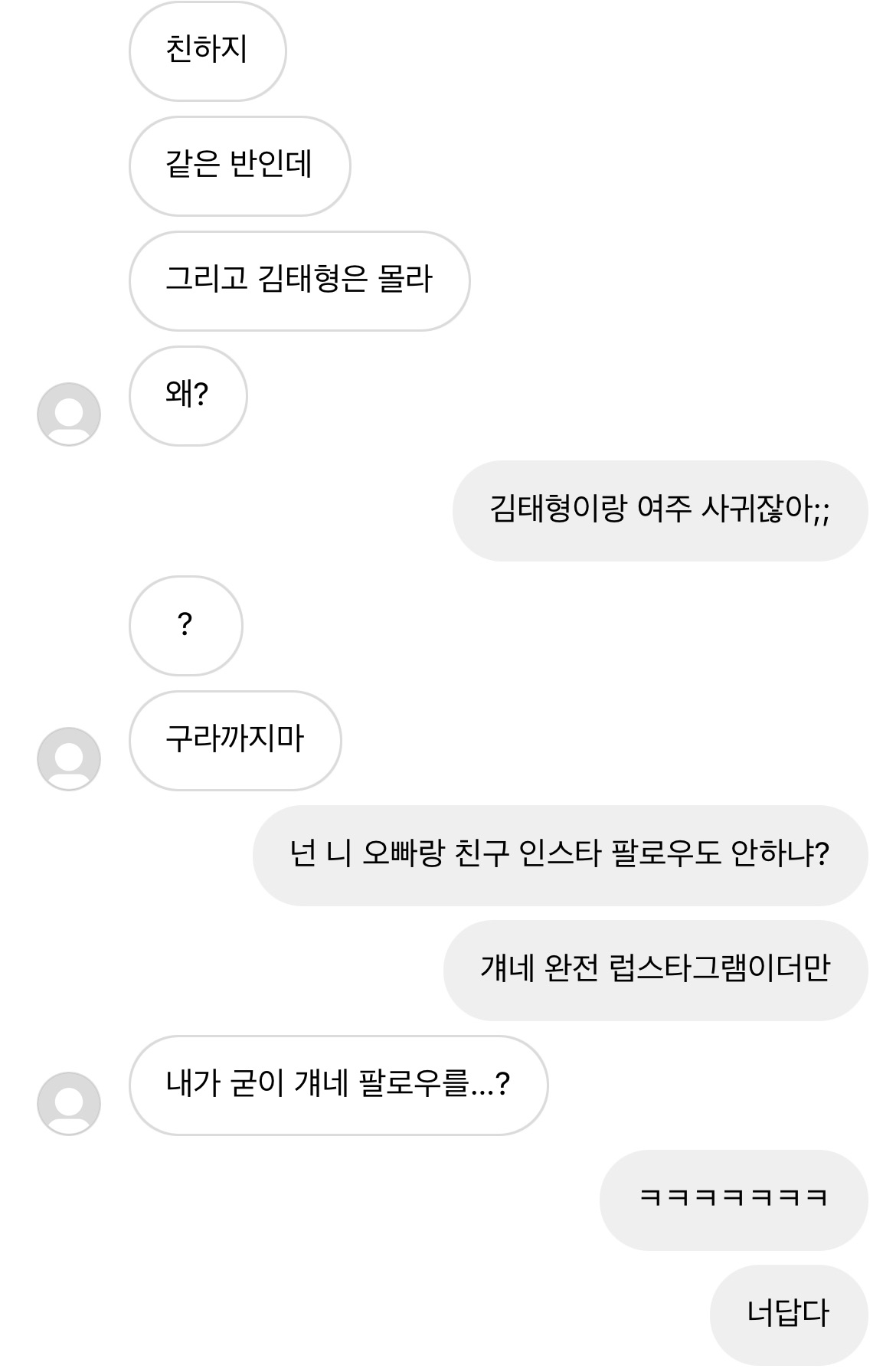
Task: Click the word "럽스타그램이더만" in the sent bubble
Action: pos(720,968)
